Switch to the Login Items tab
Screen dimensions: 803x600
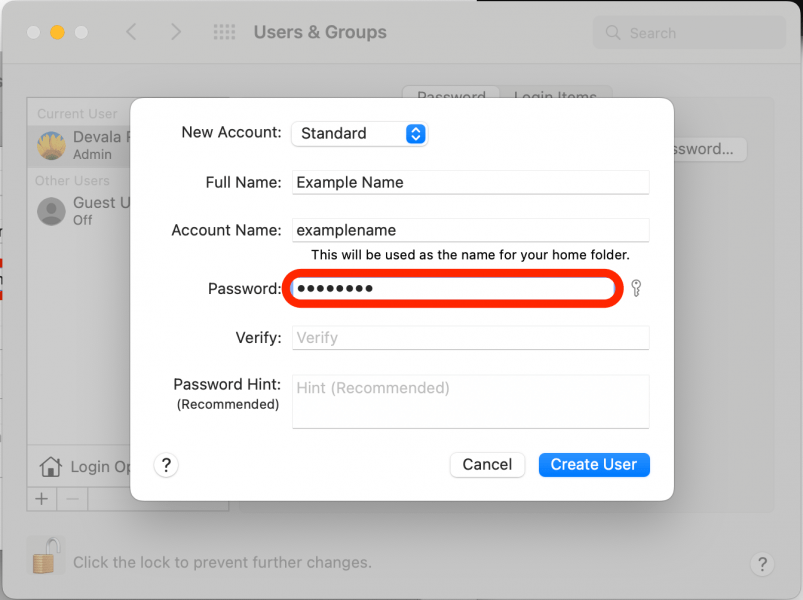(556, 97)
